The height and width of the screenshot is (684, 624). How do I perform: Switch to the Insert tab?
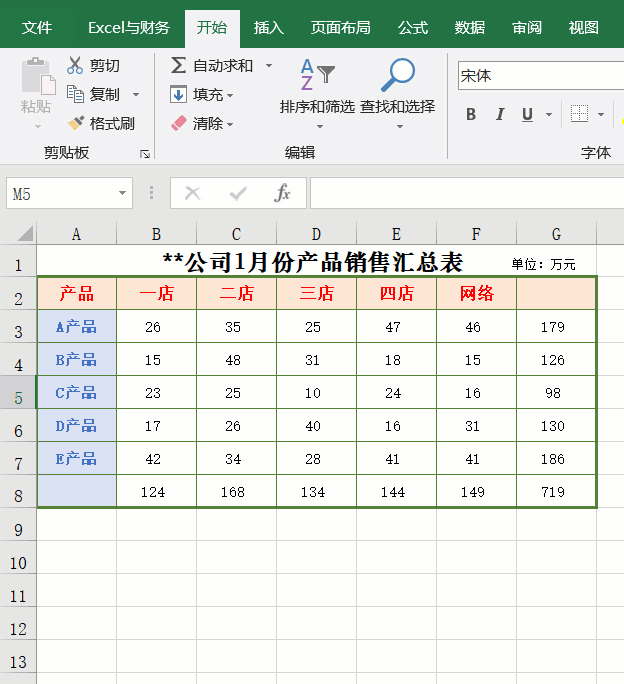coord(269,28)
